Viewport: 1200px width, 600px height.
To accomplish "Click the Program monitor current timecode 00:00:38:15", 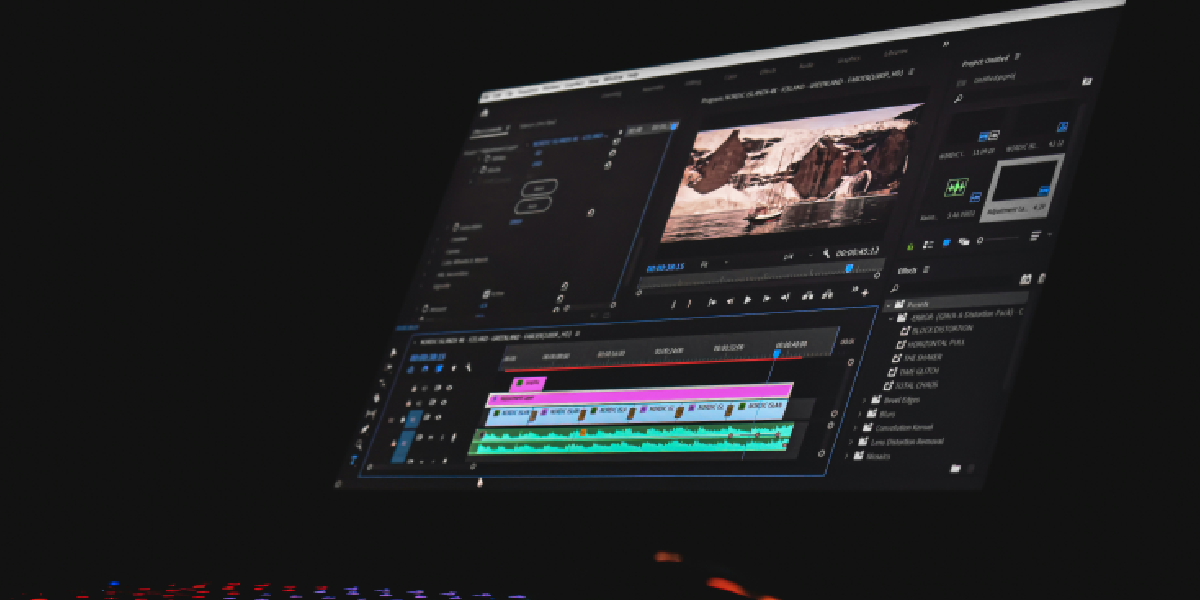I will pos(665,267).
